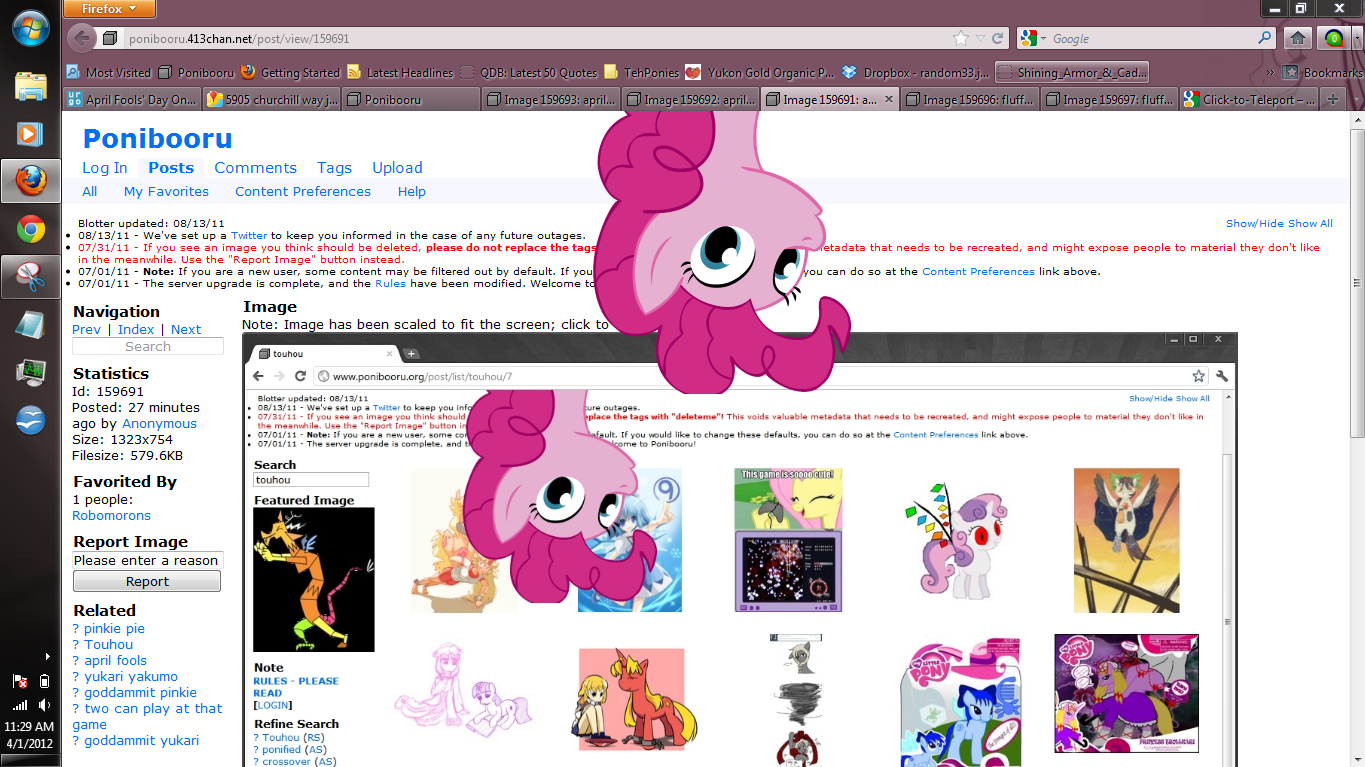The height and width of the screenshot is (767, 1365).
Task: Switch to Firefox in the taskbar
Action: click(x=30, y=181)
